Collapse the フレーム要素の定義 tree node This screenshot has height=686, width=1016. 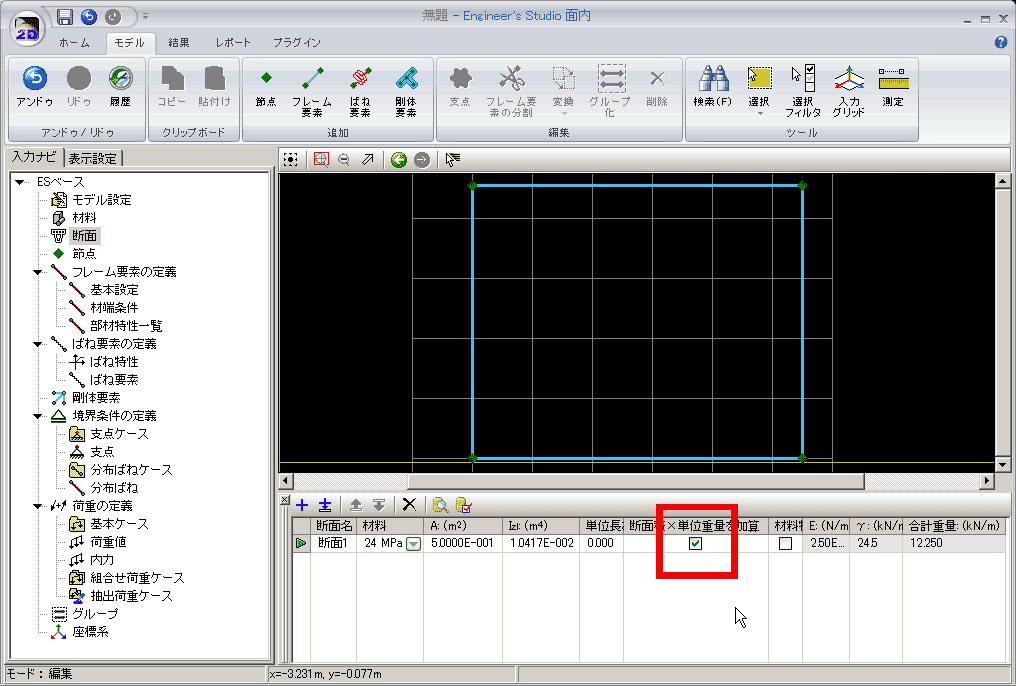(x=38, y=272)
